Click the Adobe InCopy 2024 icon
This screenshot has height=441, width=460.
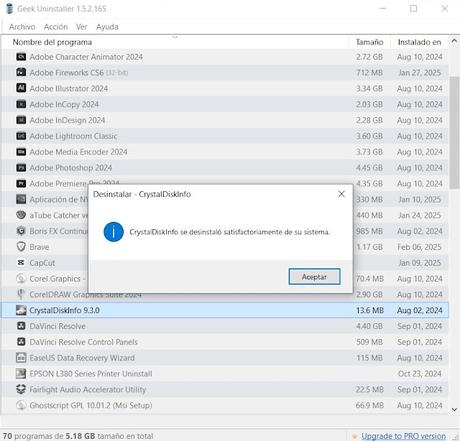(21, 104)
